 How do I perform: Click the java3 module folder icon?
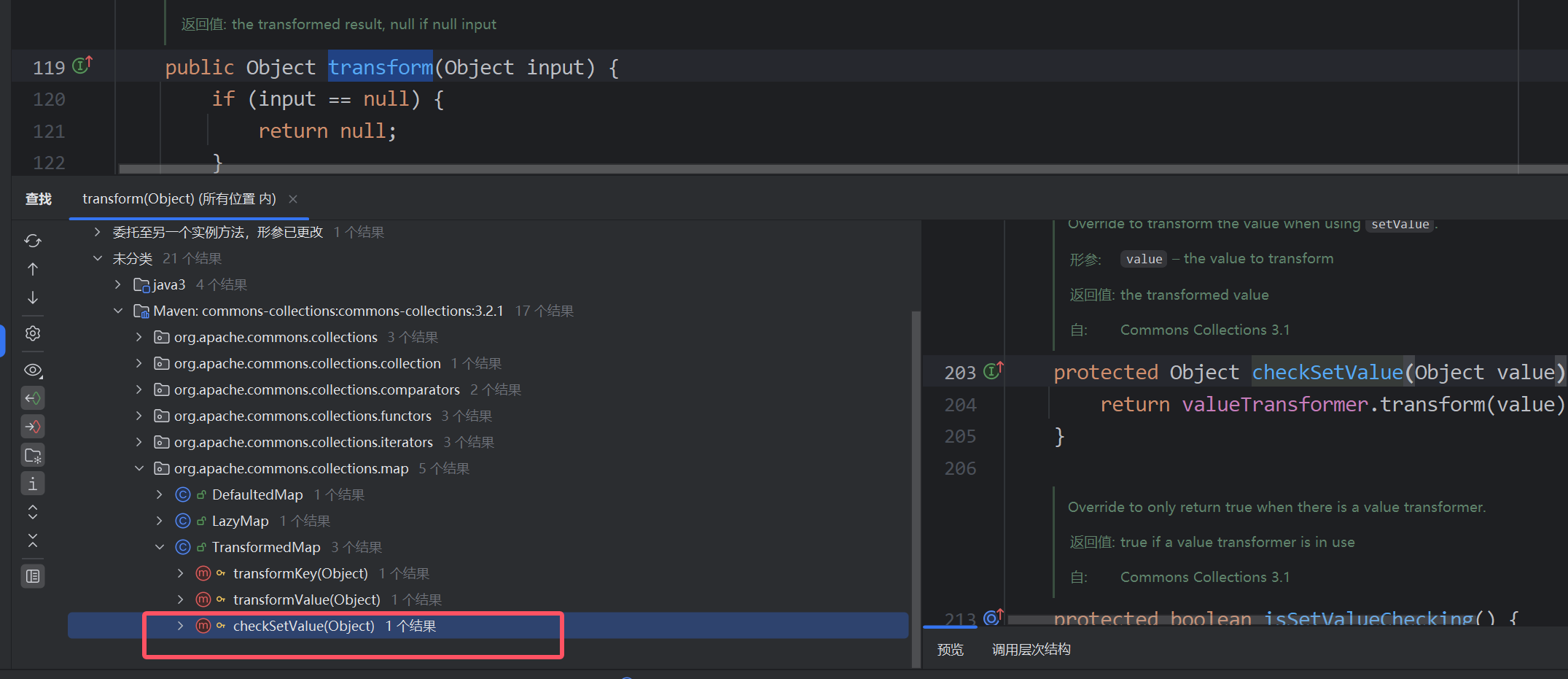pyautogui.click(x=141, y=284)
